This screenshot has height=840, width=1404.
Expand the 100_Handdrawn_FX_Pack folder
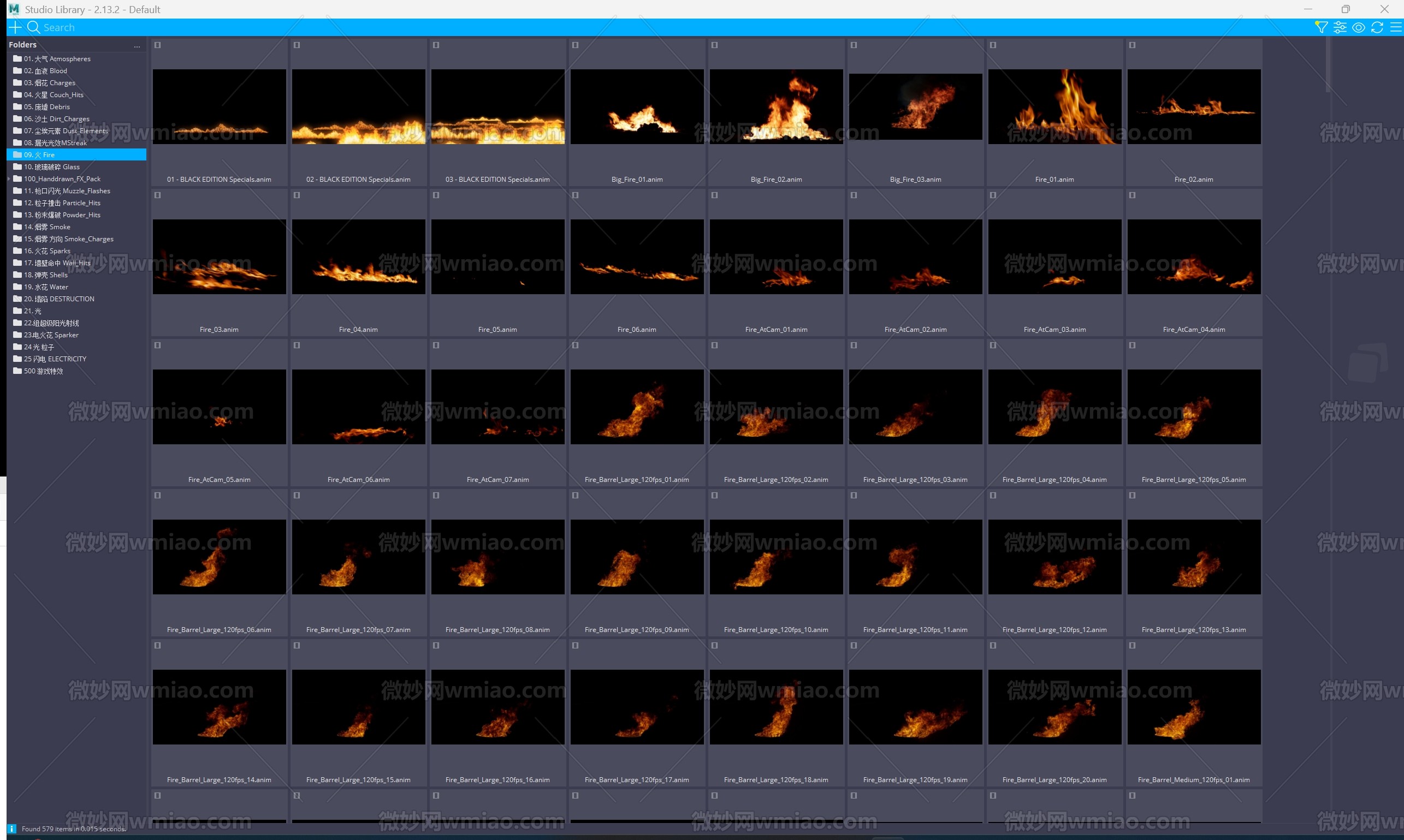(x=9, y=179)
